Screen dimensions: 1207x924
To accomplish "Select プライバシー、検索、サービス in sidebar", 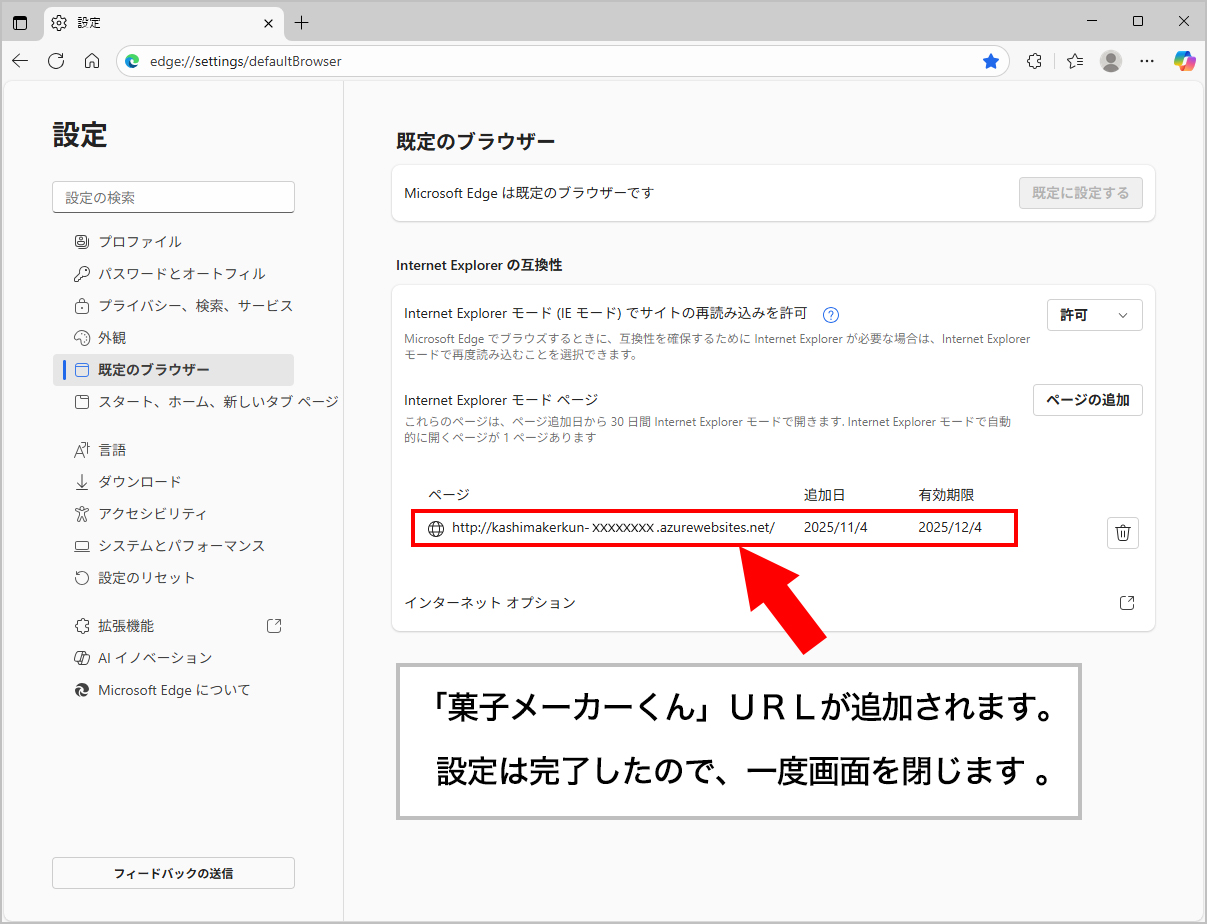I will [195, 306].
